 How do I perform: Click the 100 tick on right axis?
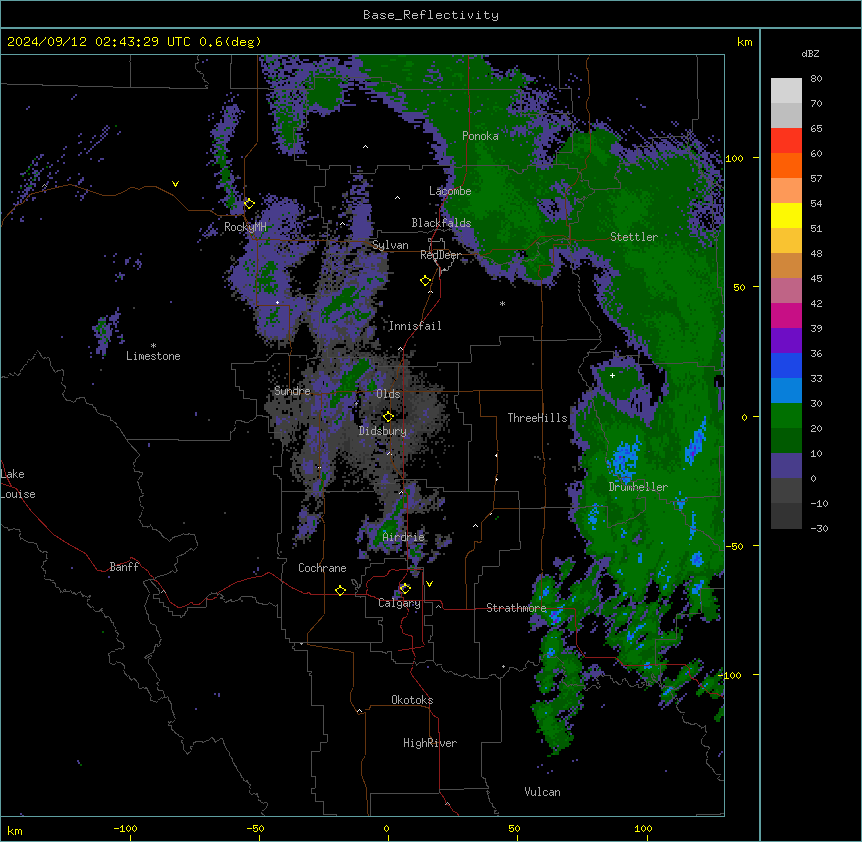[734, 158]
